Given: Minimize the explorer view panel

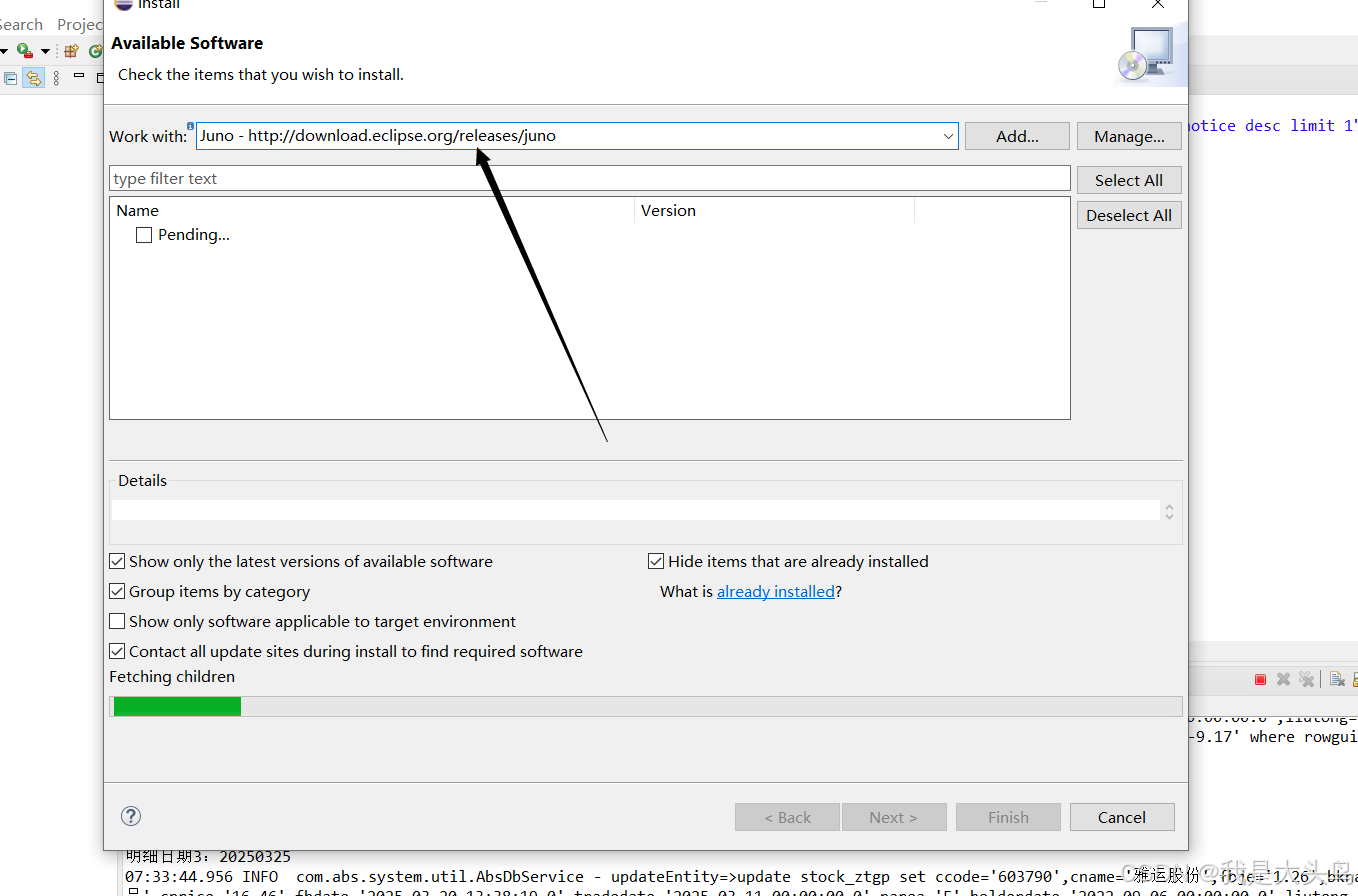Looking at the screenshot, I should tap(79, 76).
